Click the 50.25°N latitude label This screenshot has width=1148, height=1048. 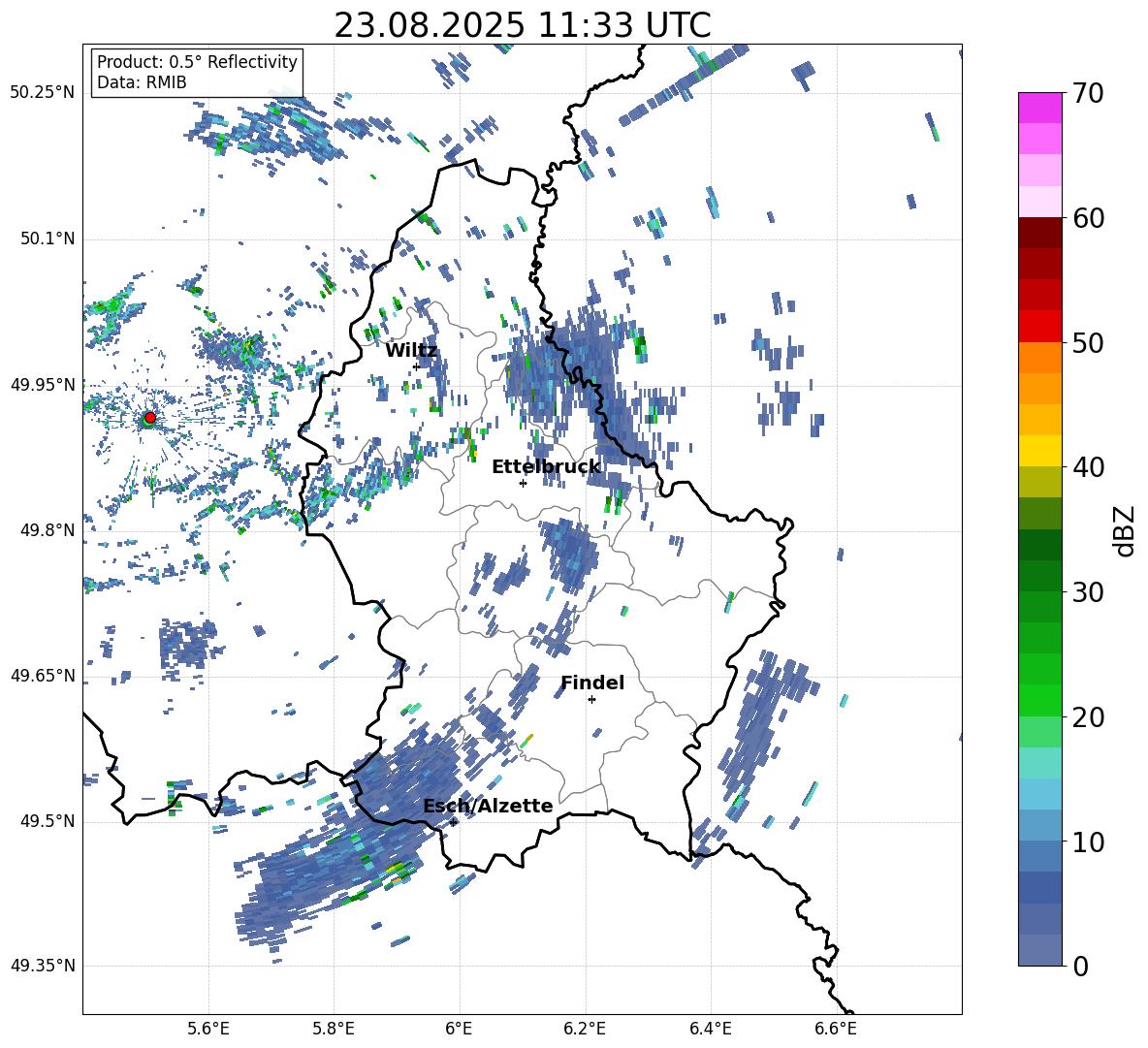43,93
